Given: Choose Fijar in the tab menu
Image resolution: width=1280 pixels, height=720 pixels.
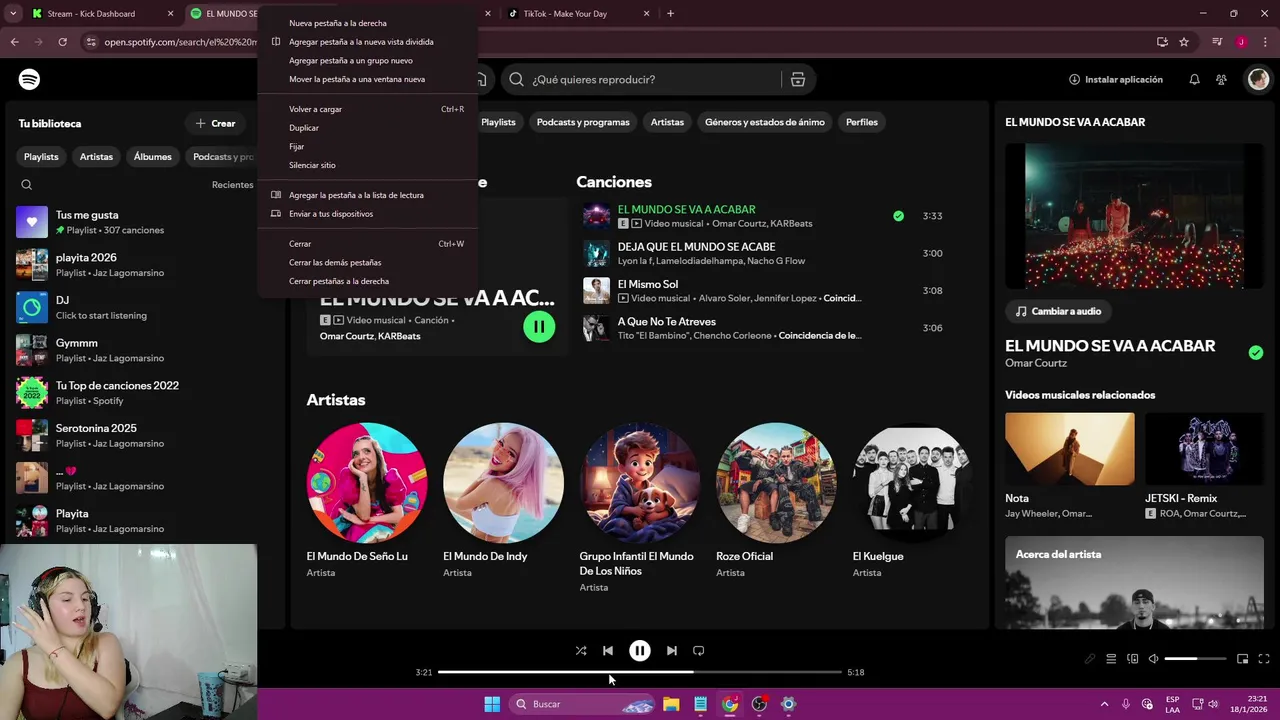Looking at the screenshot, I should coord(367,147).
